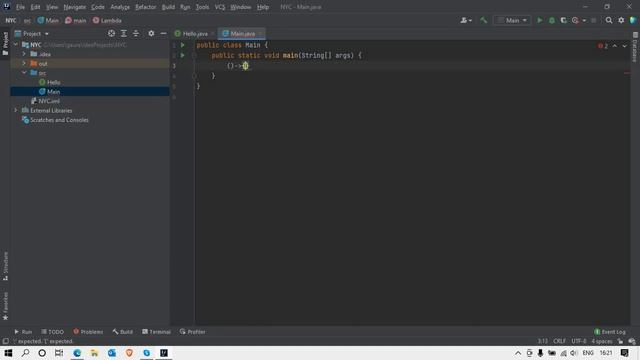Click the Build Project hammer icon
The image size is (640, 360).
(483, 20)
